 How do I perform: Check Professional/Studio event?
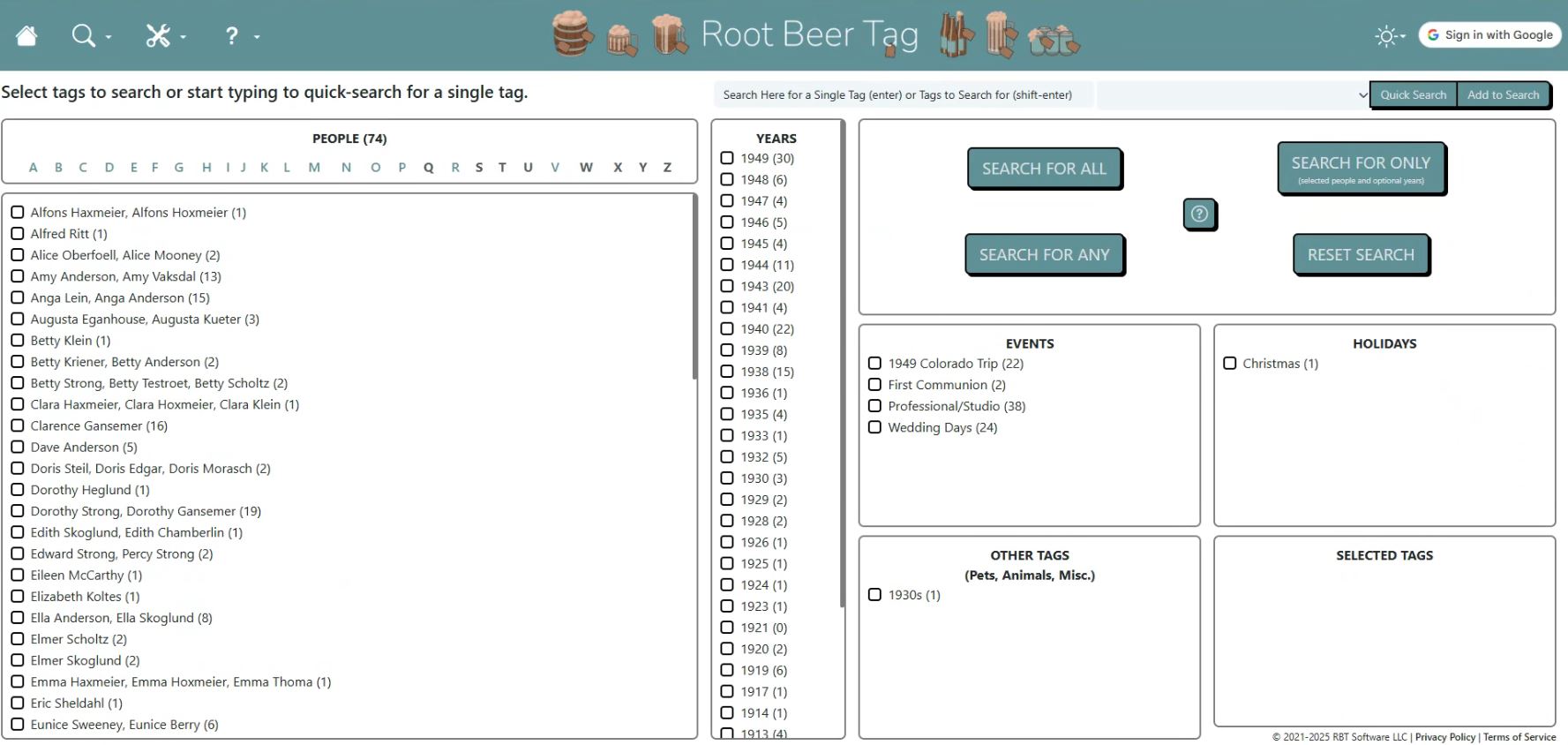tap(874, 406)
